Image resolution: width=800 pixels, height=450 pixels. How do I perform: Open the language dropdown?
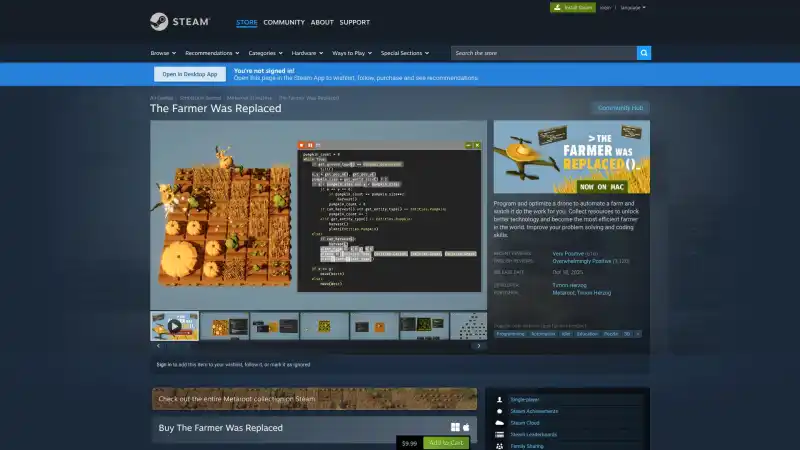click(632, 7)
